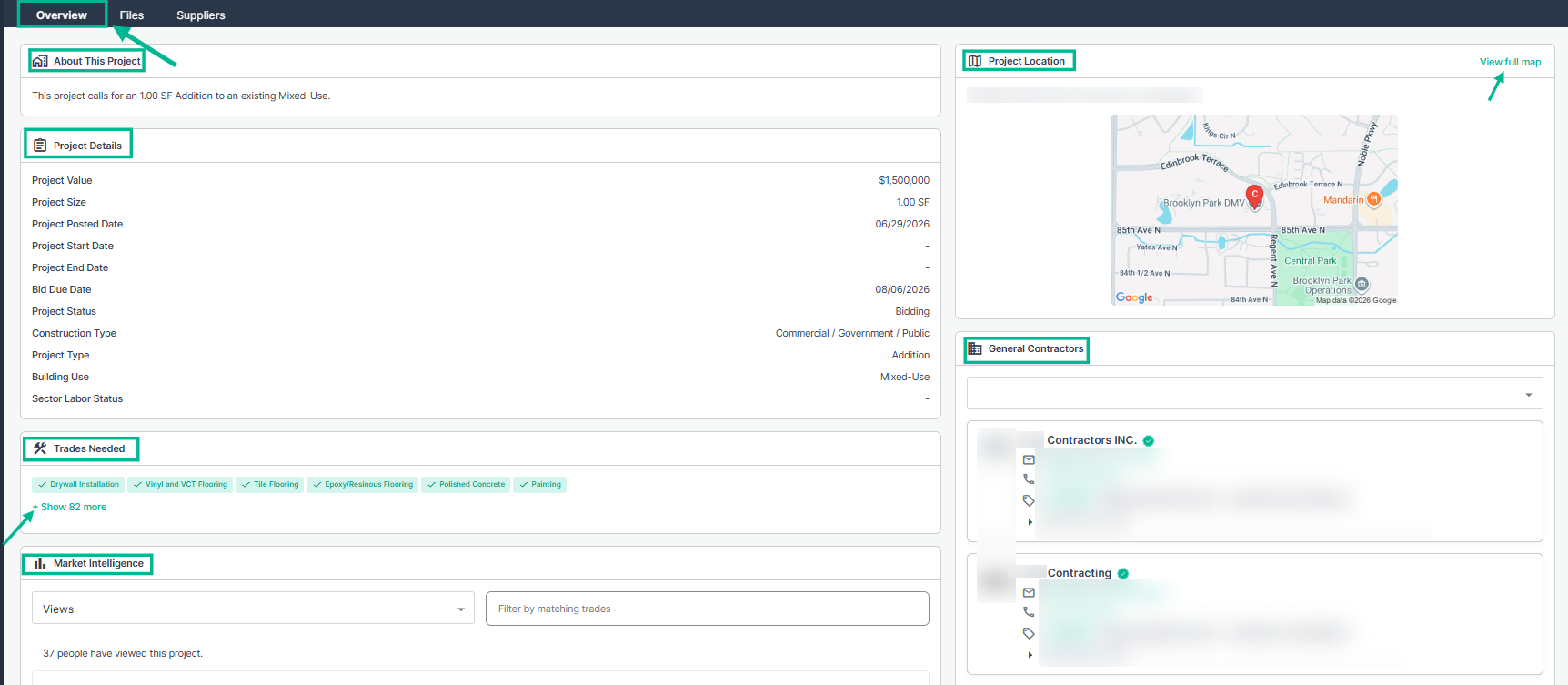Click Show 82 more trades link
1568x685 pixels.
click(70, 507)
